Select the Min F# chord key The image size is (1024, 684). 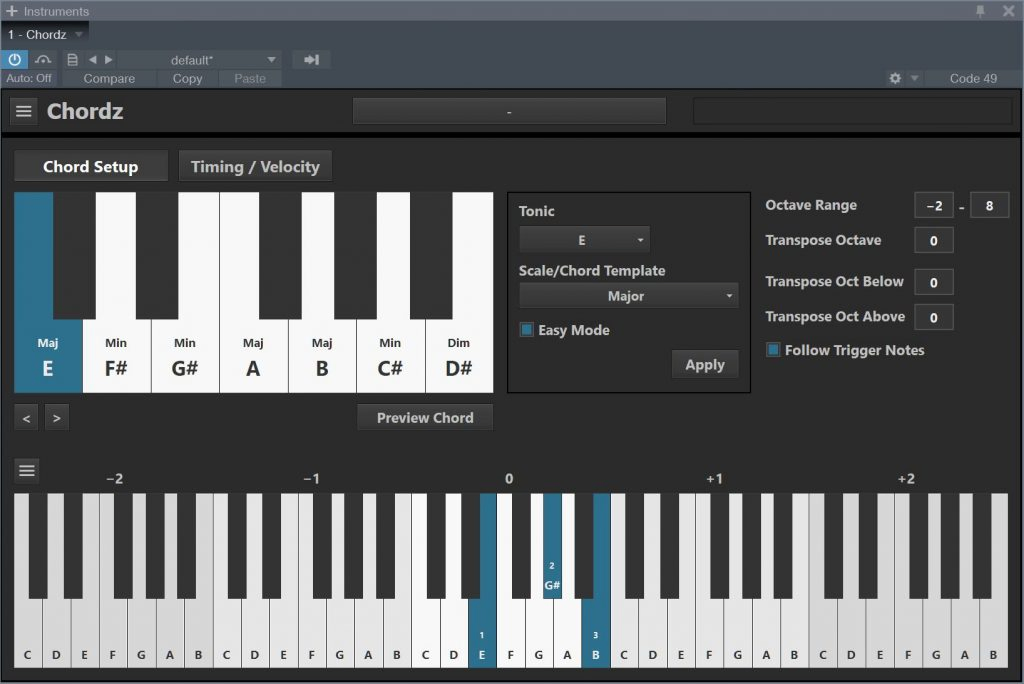point(116,357)
